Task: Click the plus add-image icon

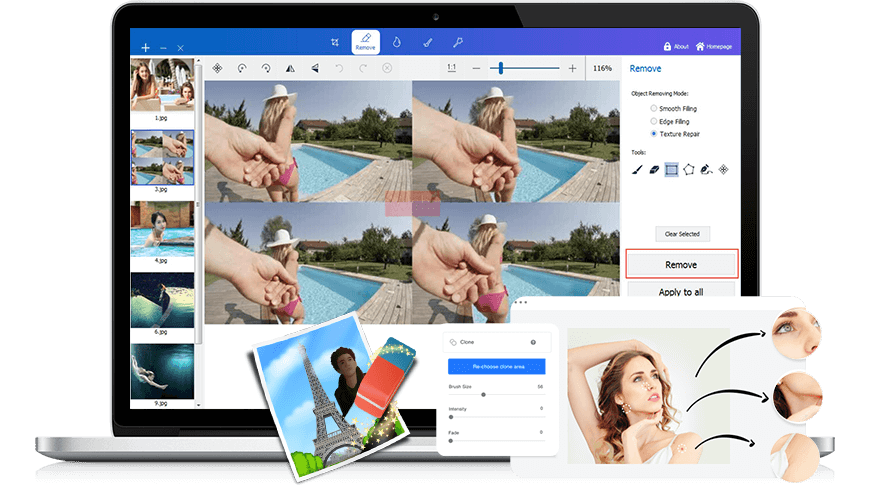Action: 145,48
